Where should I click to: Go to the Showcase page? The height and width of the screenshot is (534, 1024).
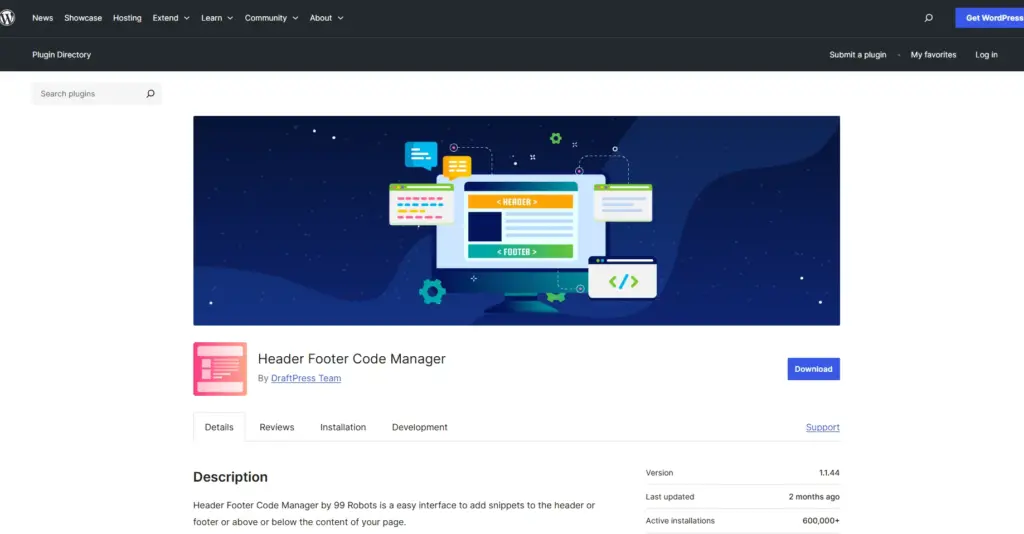(x=83, y=18)
